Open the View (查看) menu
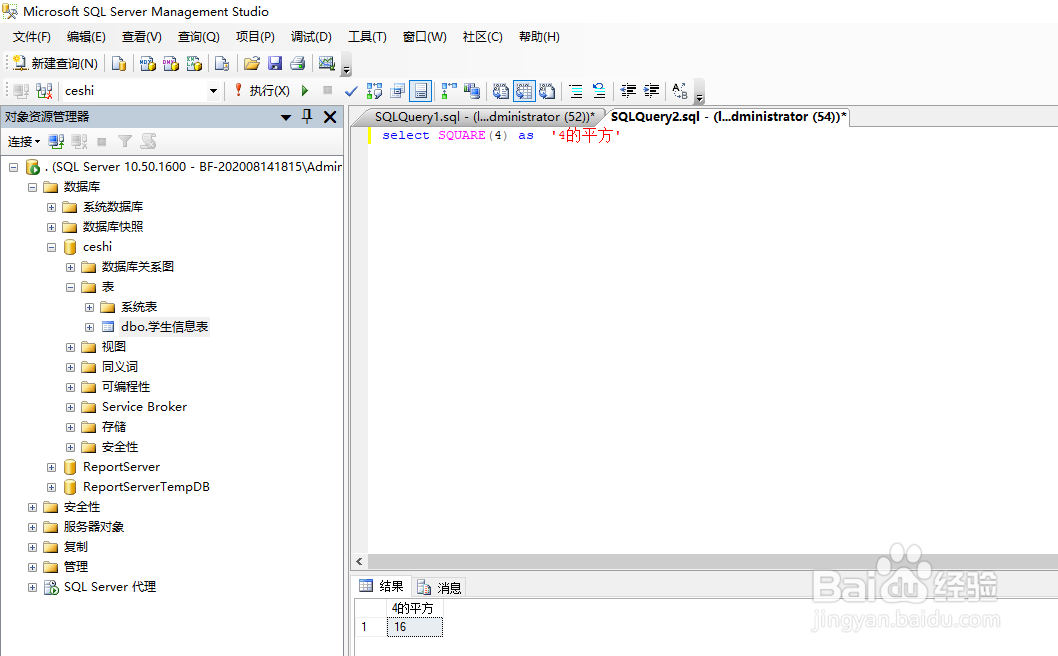 pos(142,36)
